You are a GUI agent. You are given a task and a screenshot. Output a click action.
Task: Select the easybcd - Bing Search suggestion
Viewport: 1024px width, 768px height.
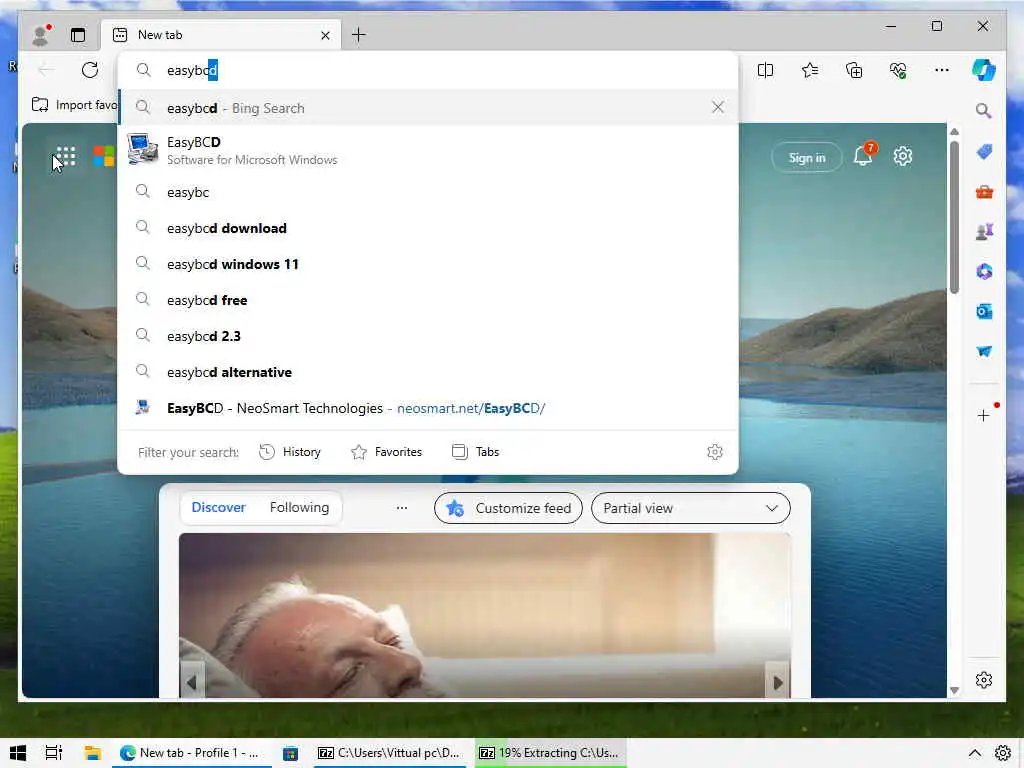(x=429, y=108)
